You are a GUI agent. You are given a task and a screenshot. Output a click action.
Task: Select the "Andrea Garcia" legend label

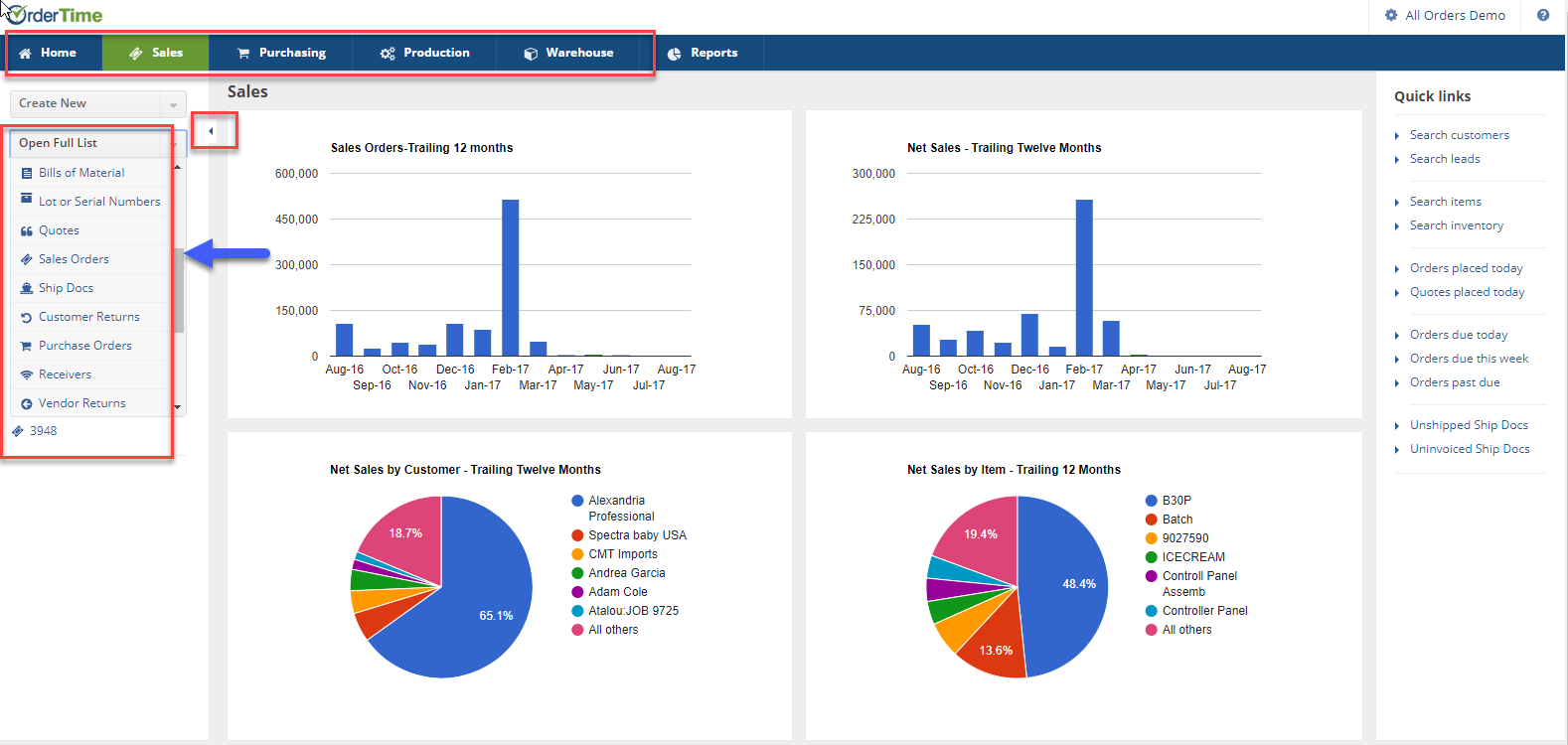[x=627, y=573]
